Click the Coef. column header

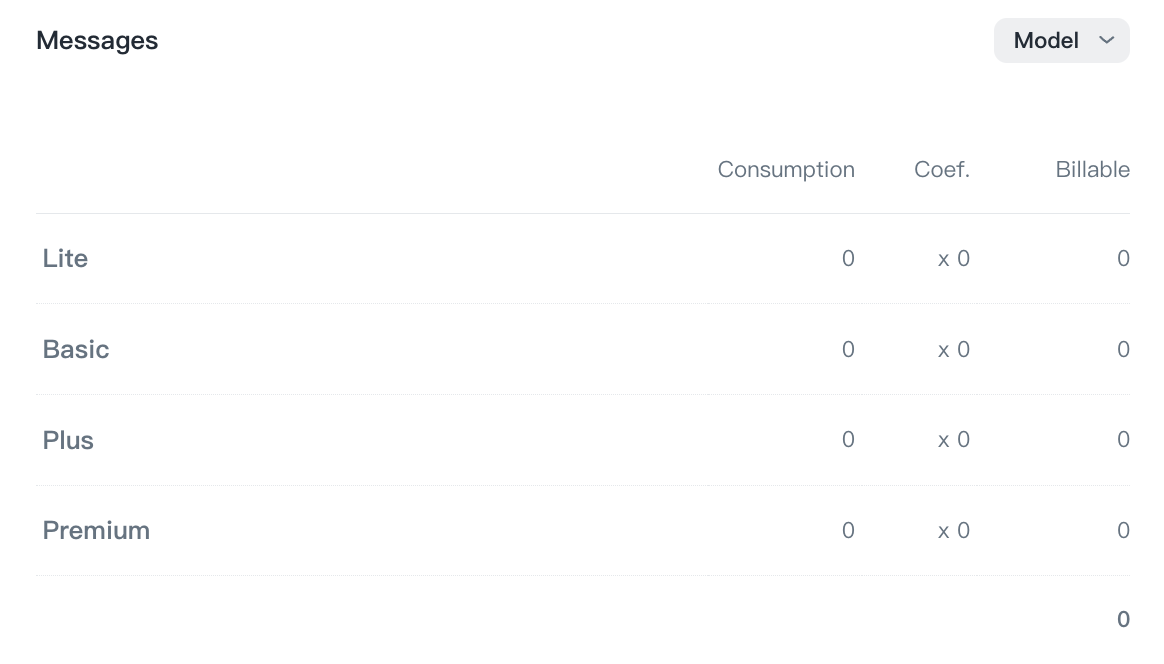point(941,170)
